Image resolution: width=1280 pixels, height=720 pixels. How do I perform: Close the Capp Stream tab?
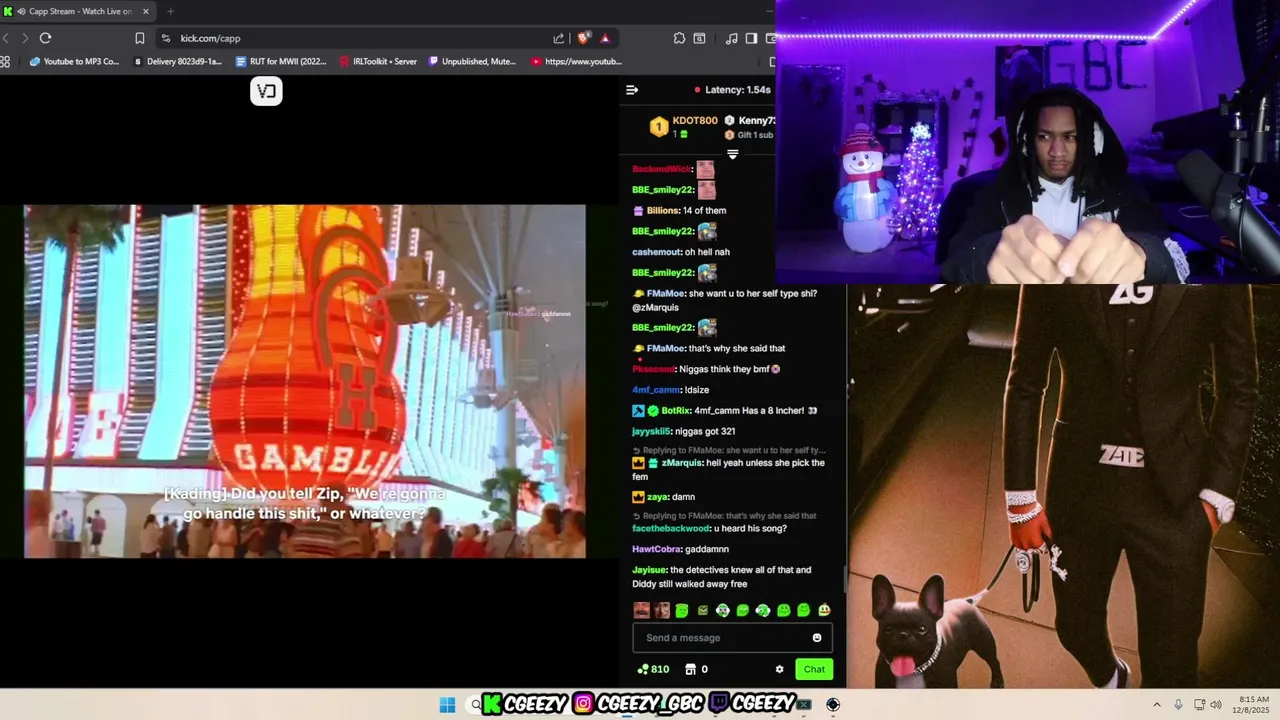(x=146, y=11)
